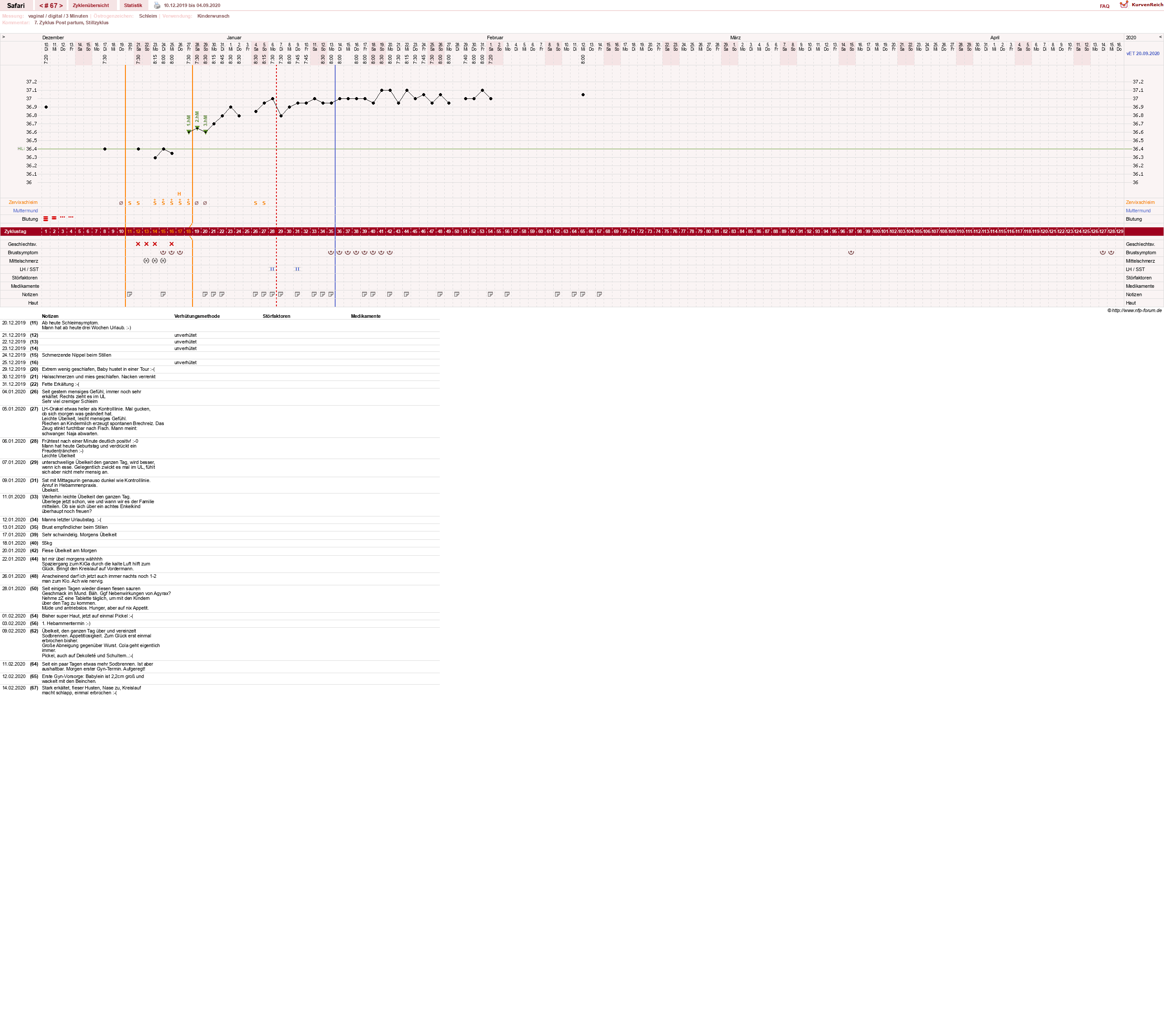Viewport: 1164px width, 1036px height.
Task: Open the note icon on cycle day 40
Action: point(373,294)
